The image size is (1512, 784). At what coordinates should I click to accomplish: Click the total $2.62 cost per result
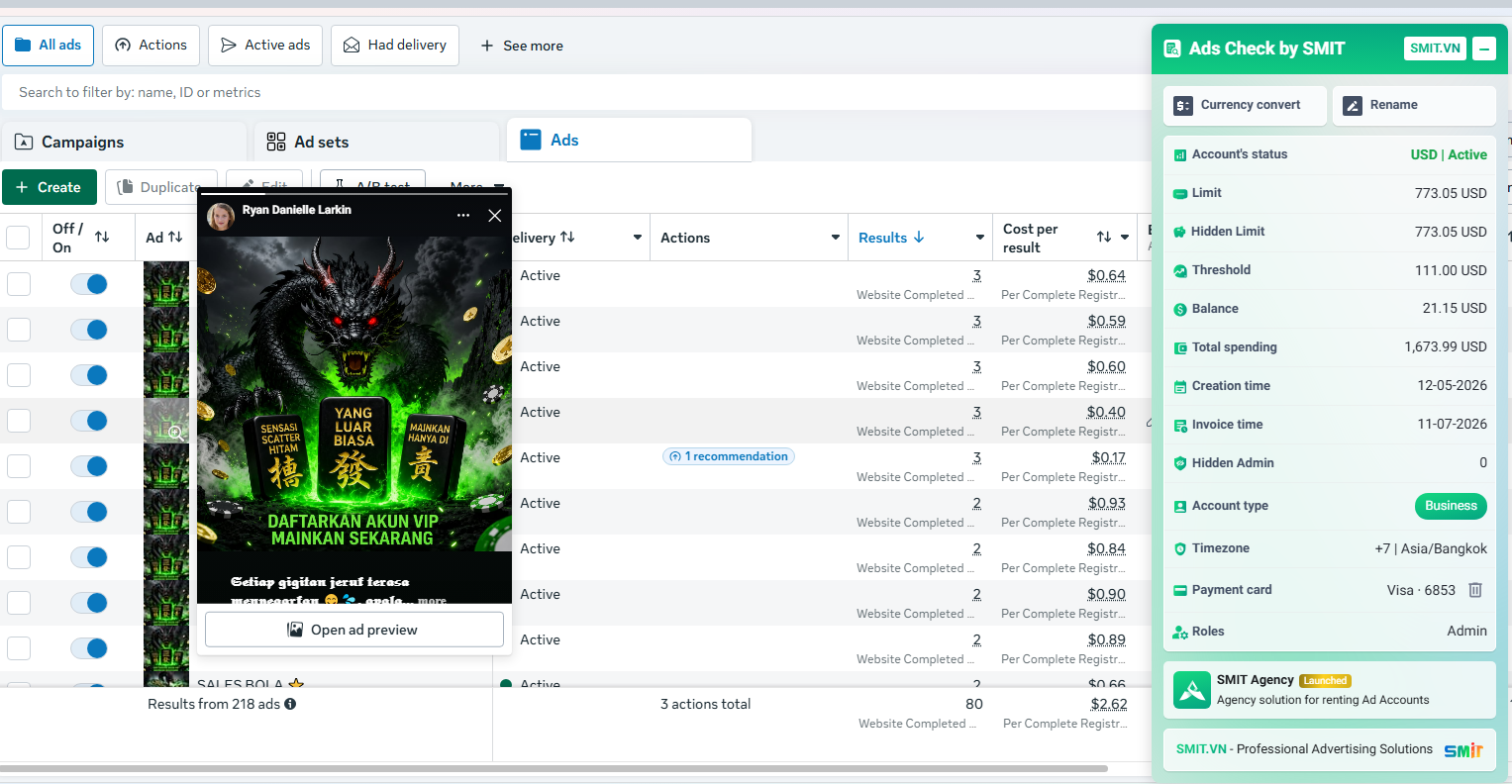click(x=1109, y=704)
